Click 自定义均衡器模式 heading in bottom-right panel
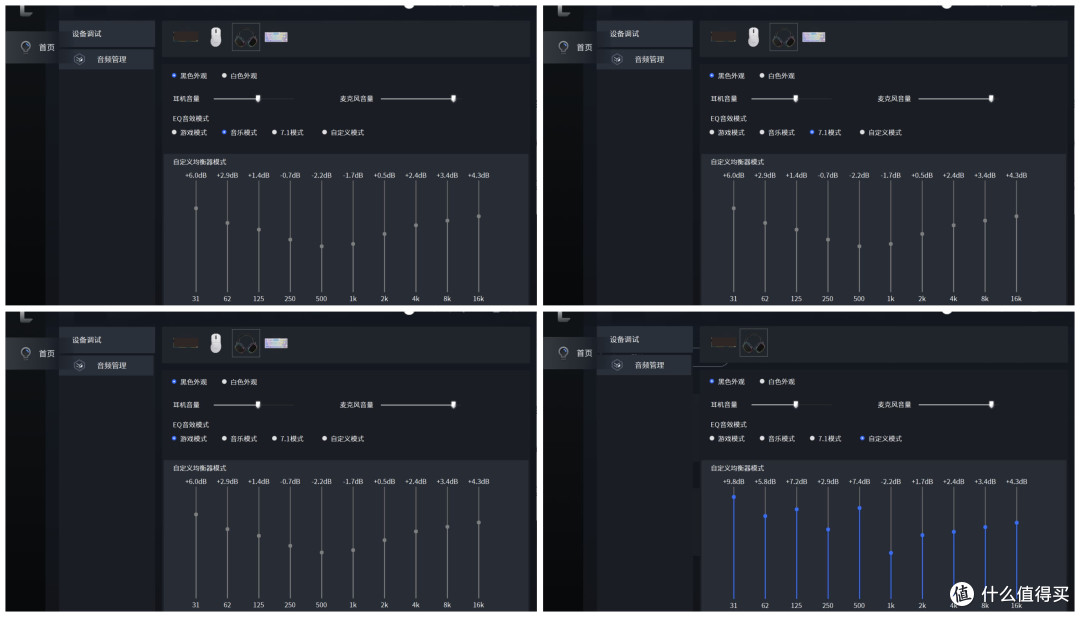The height and width of the screenshot is (617, 1080). tap(737, 468)
